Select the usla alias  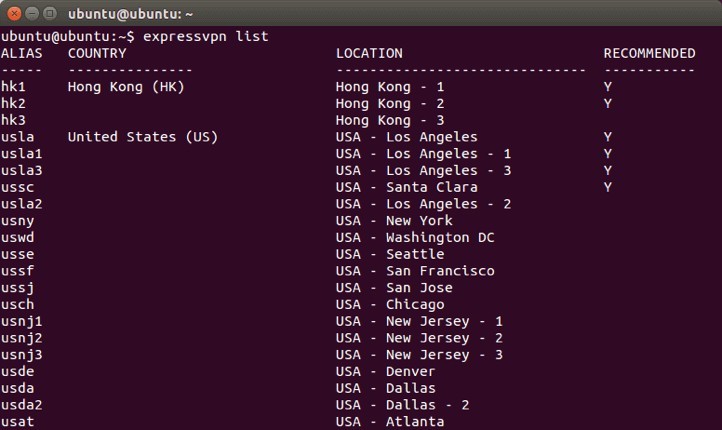(17, 137)
